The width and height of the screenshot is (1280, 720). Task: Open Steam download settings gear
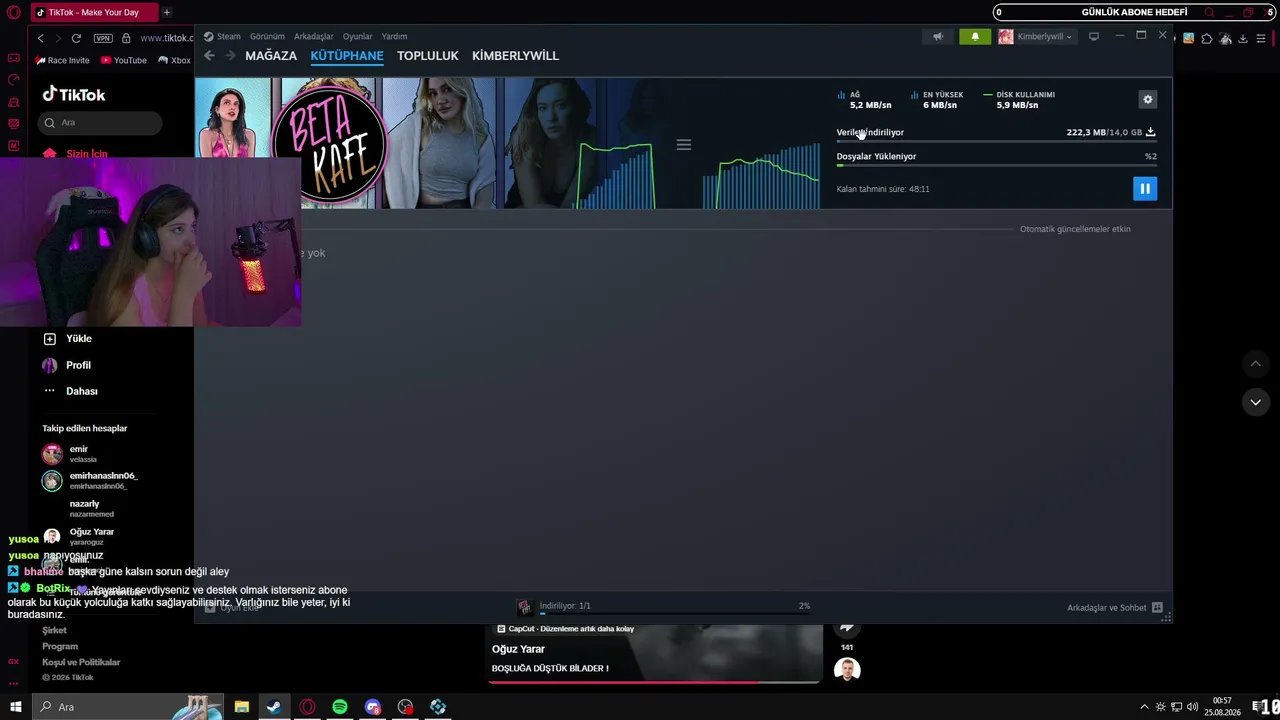(x=1148, y=99)
